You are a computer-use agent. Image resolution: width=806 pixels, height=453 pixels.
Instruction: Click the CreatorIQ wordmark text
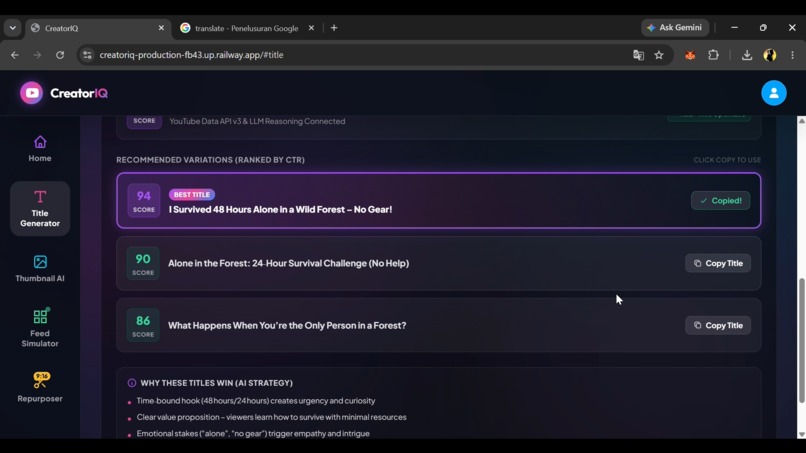(79, 93)
